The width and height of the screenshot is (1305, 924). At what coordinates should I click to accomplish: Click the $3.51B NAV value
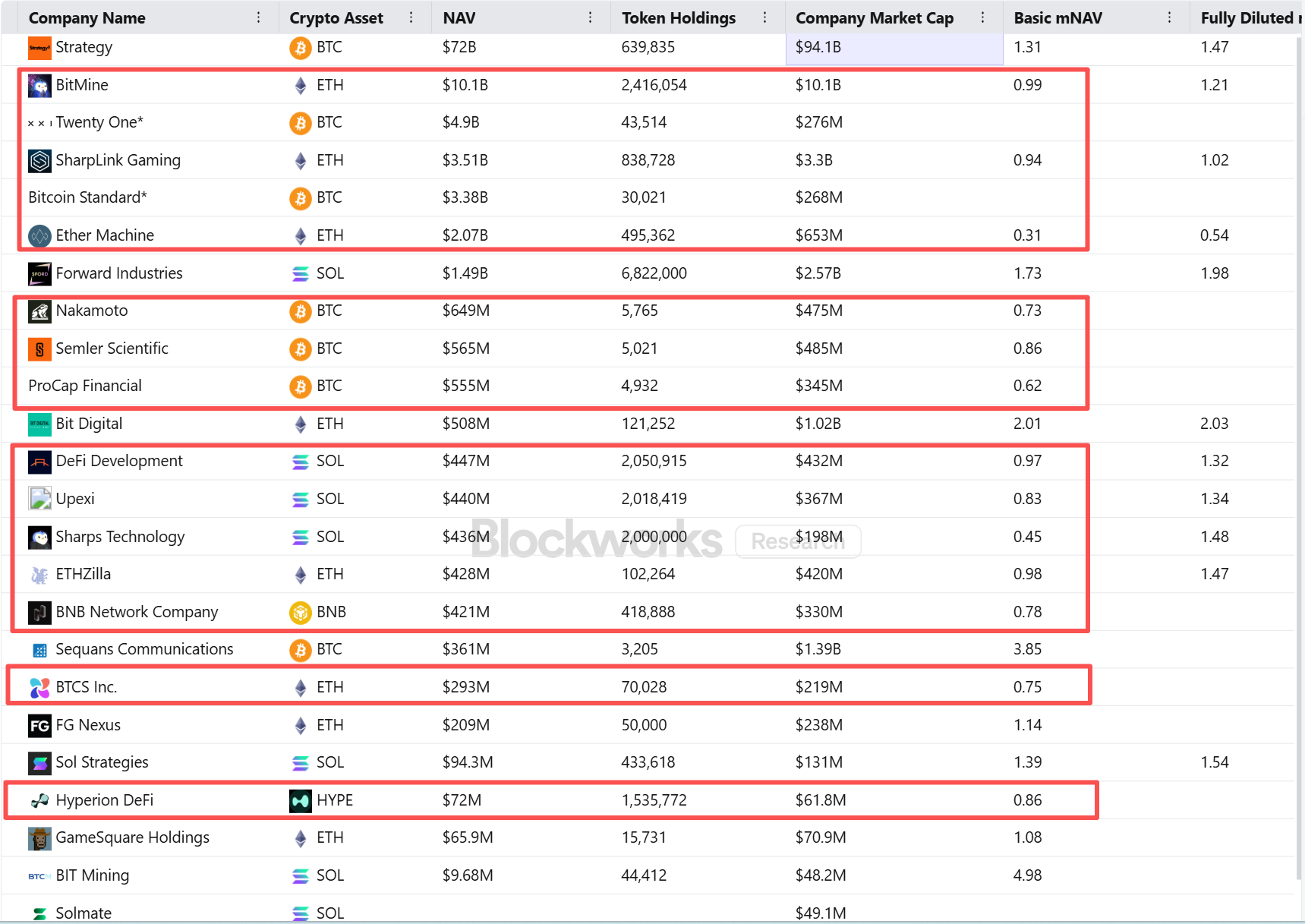(465, 160)
